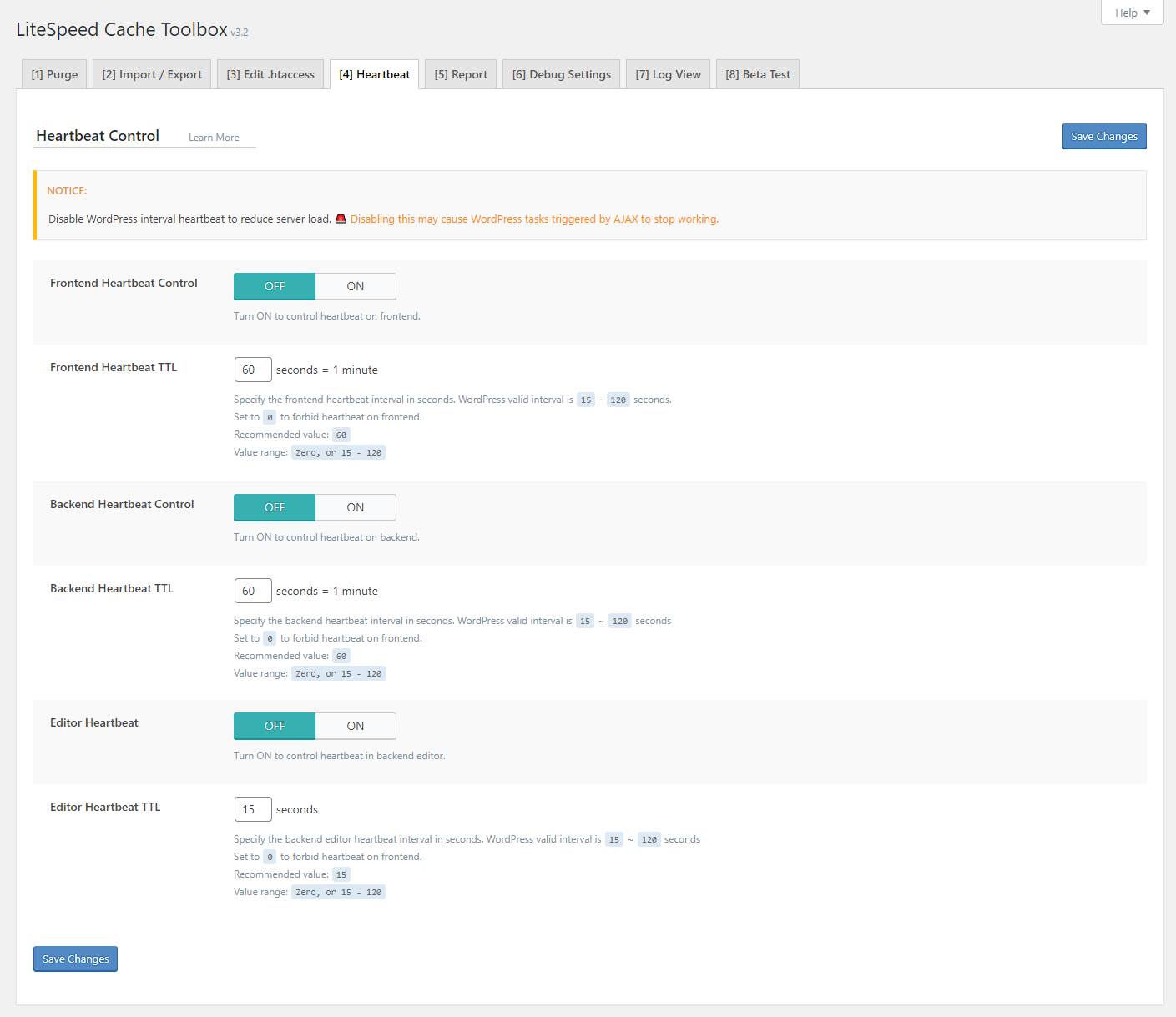
Task: Switch to the [1] Purge tab
Action: point(54,74)
